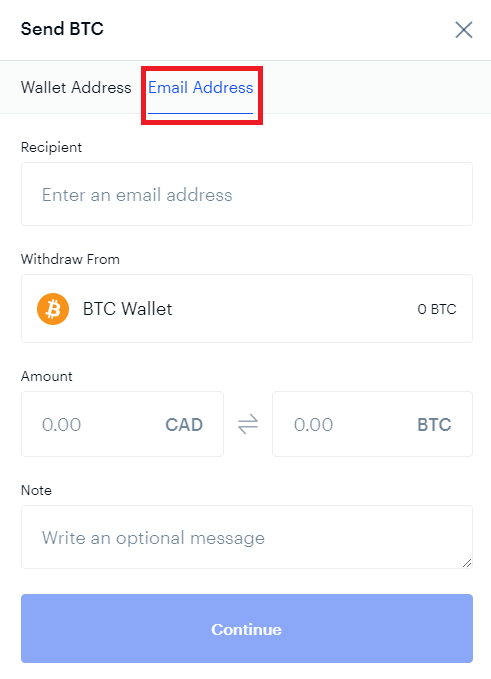Click the CAD amount input field
491x679 pixels.
(x=122, y=424)
